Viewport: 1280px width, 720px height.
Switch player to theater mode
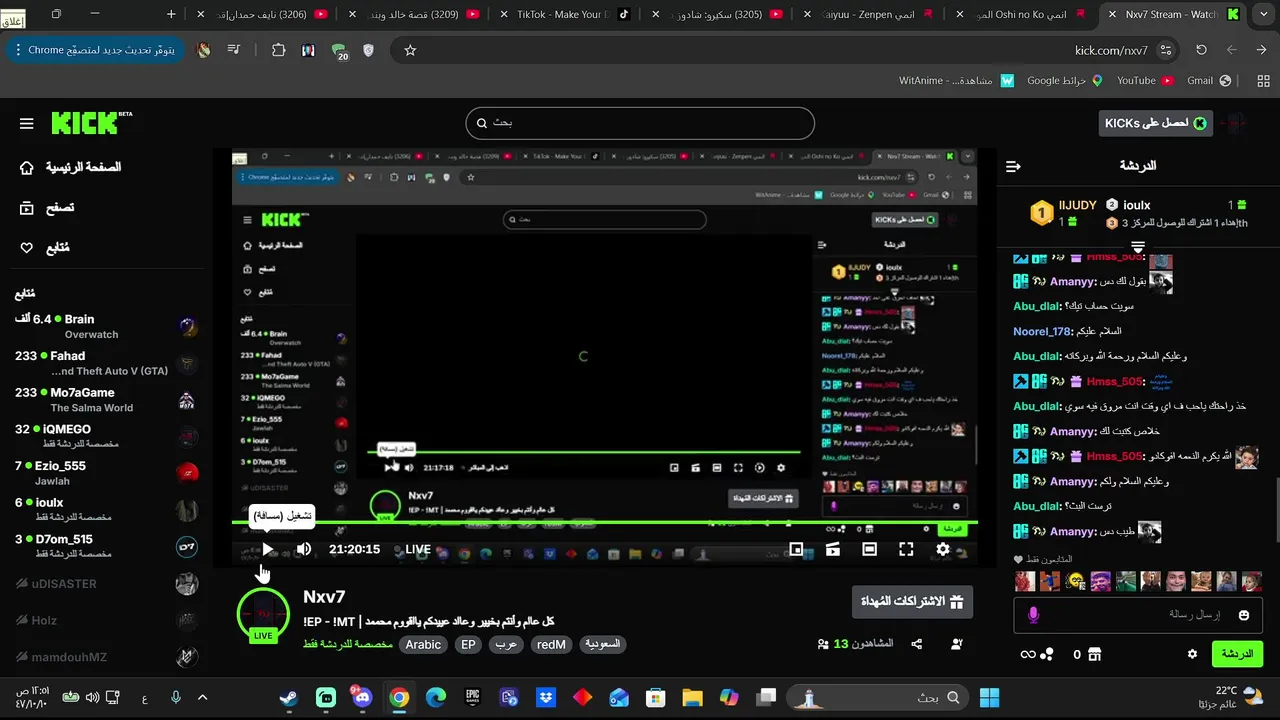point(870,549)
